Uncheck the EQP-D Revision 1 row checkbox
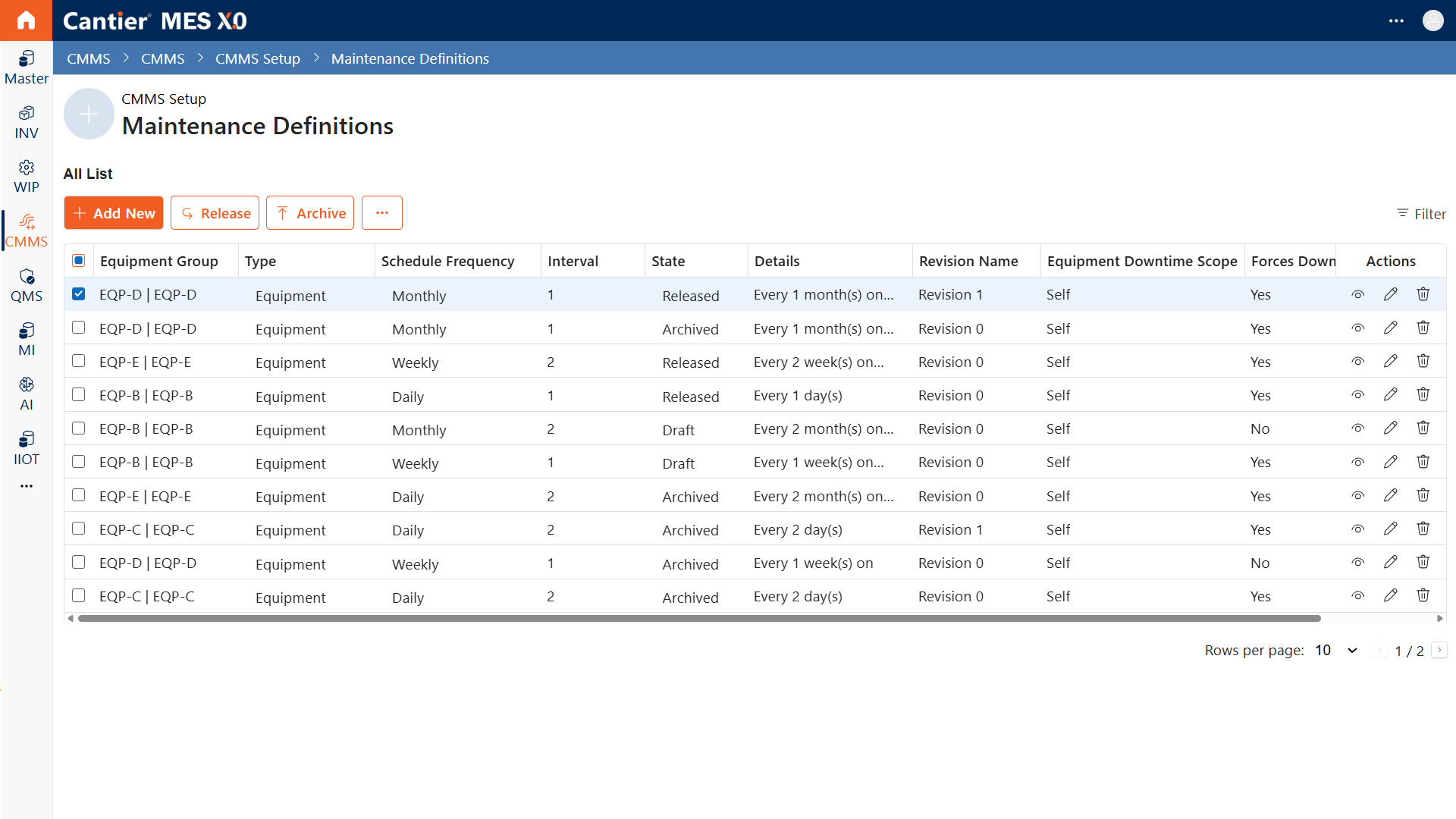 tap(79, 293)
